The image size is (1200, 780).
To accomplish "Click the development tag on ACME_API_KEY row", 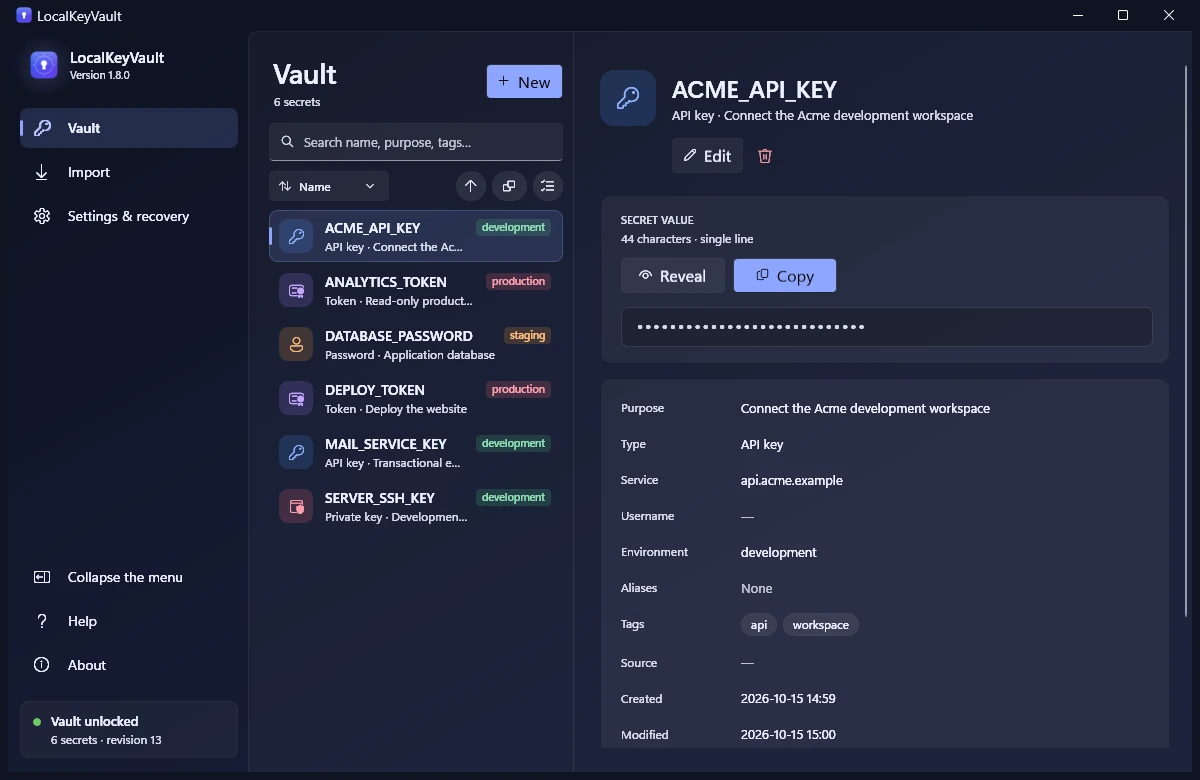I will [x=513, y=228].
